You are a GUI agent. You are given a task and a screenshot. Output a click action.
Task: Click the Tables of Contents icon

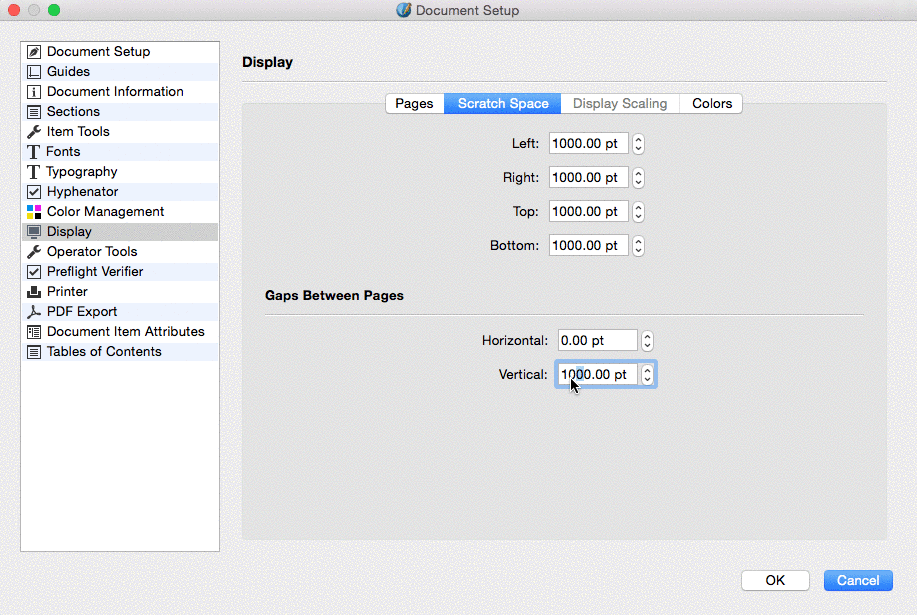coord(34,352)
